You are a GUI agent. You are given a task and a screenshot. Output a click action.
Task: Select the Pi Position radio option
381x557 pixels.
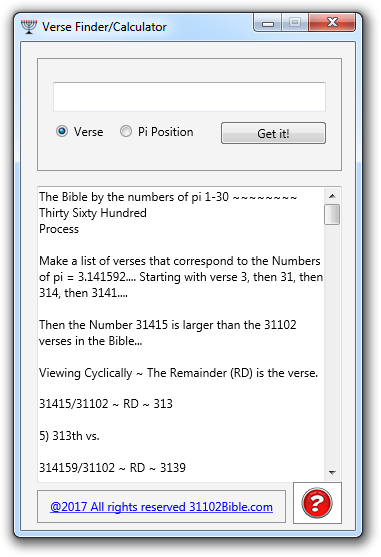(x=126, y=131)
